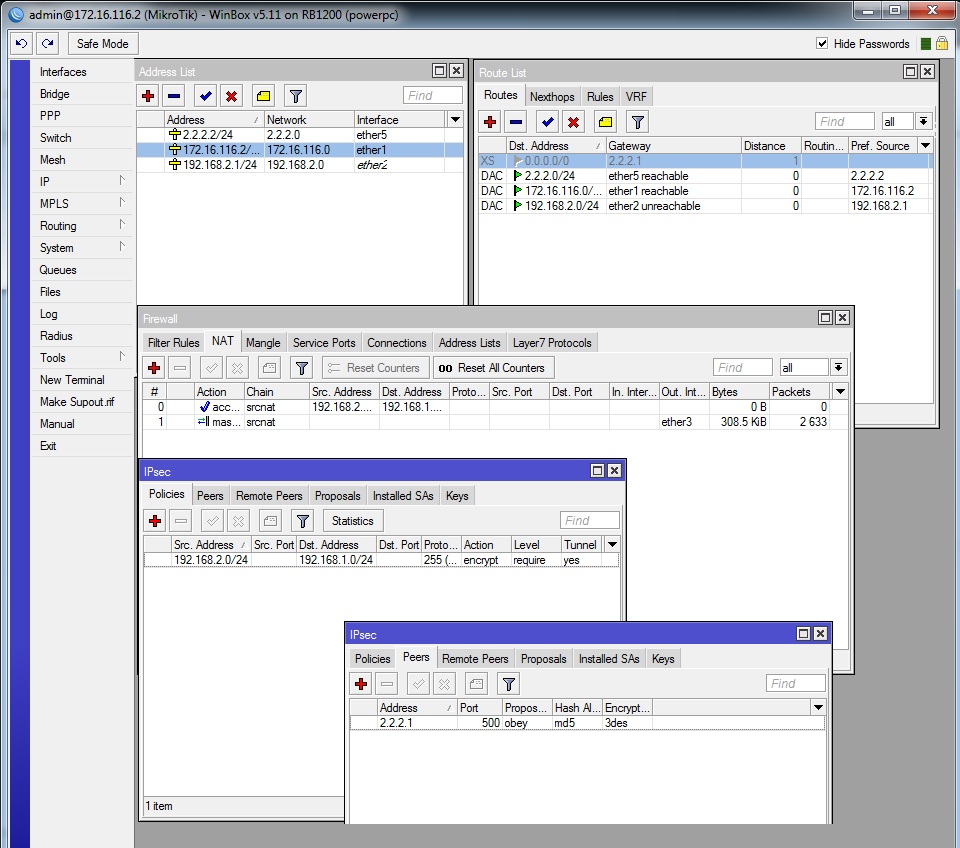Image resolution: width=960 pixels, height=848 pixels.
Task: Click the comment icon in Route List toolbar
Action: click(606, 122)
